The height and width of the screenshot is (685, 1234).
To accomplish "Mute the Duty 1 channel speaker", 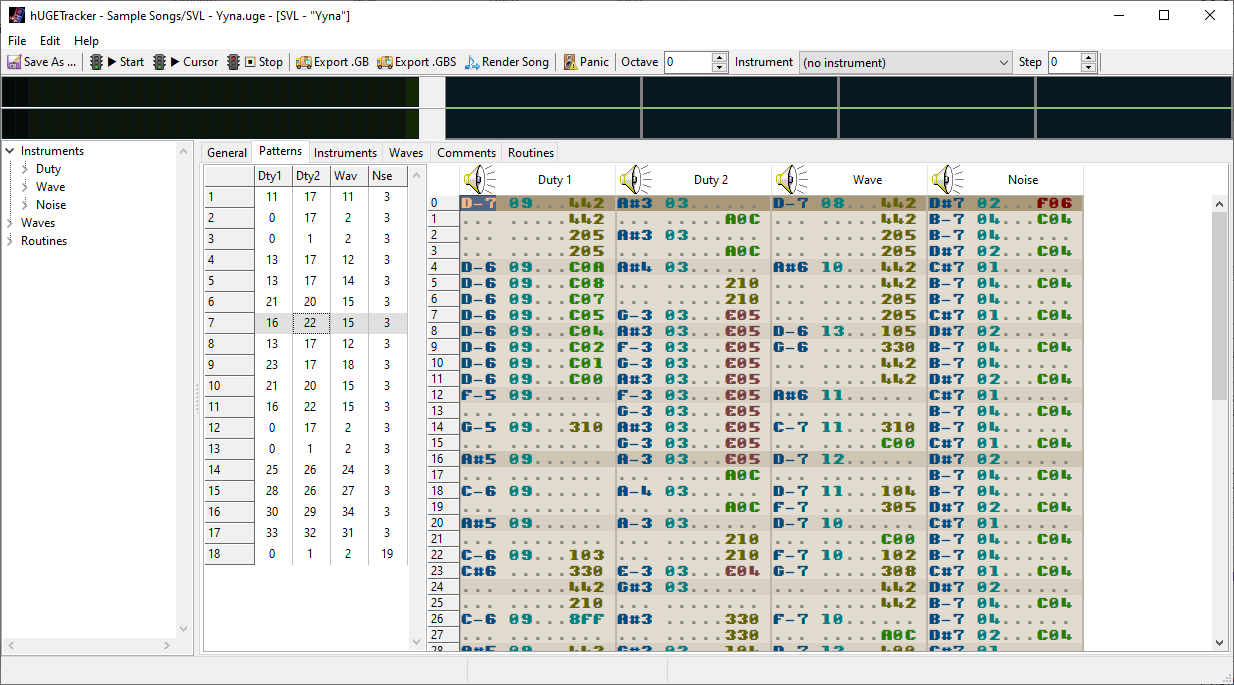I will click(479, 180).
